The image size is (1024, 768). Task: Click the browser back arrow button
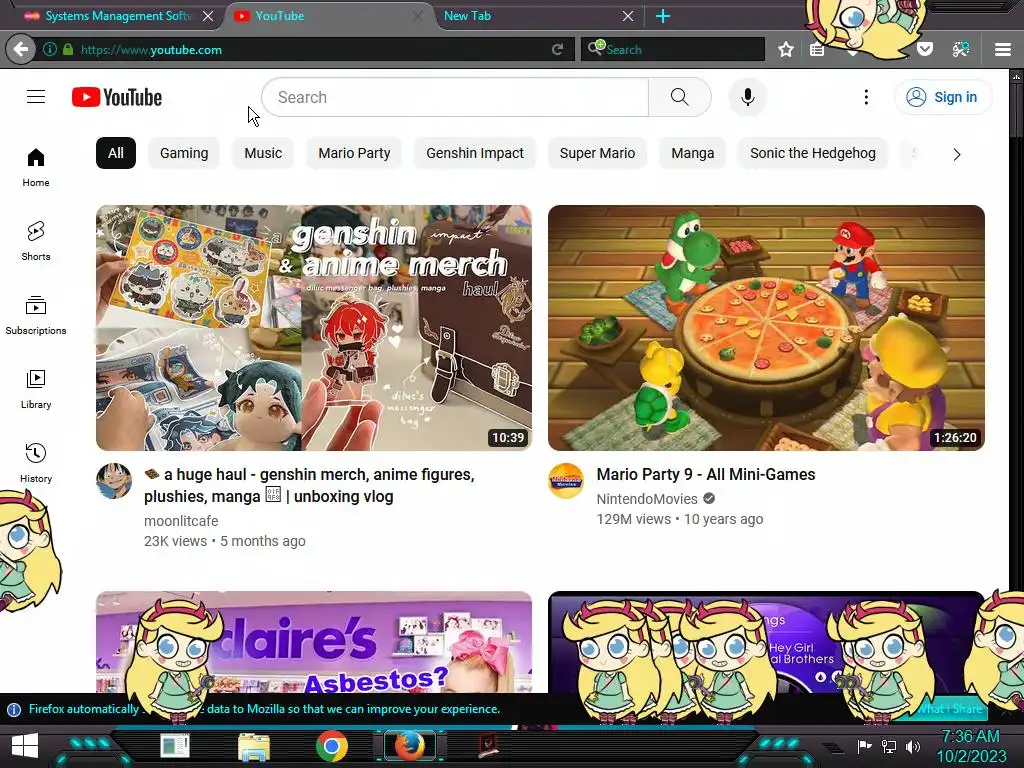pos(21,49)
